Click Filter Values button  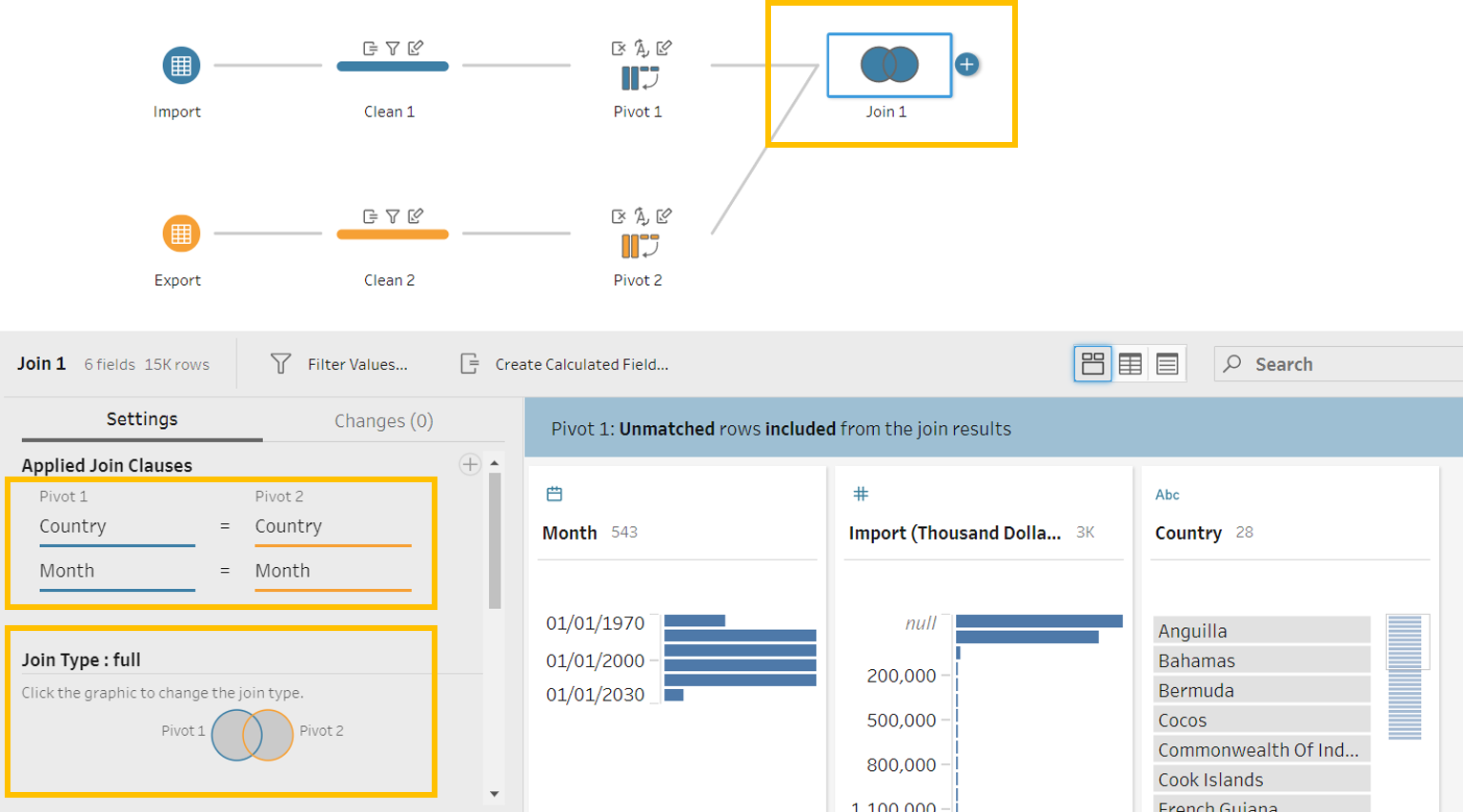[x=340, y=364]
